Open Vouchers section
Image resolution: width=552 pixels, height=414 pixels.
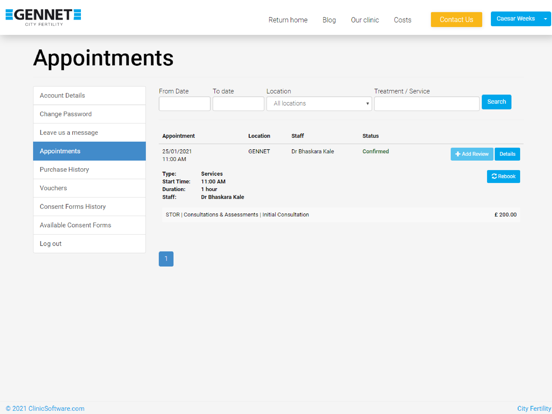tap(89, 188)
